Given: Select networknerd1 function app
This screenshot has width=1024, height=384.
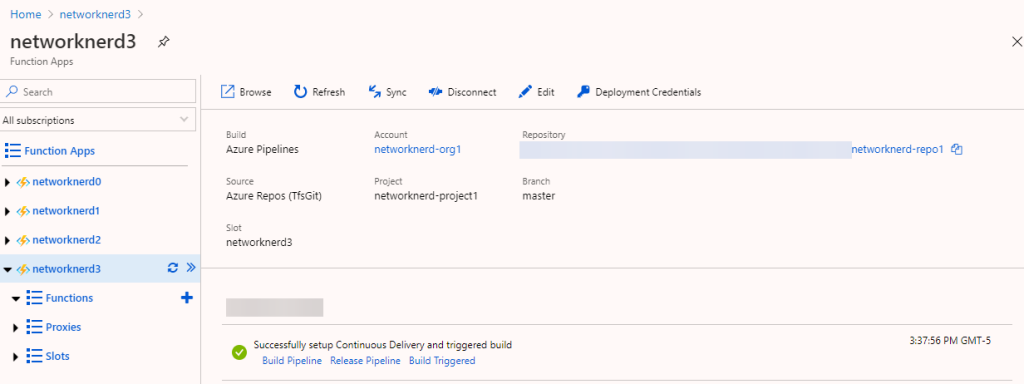Looking at the screenshot, I should tap(67, 211).
